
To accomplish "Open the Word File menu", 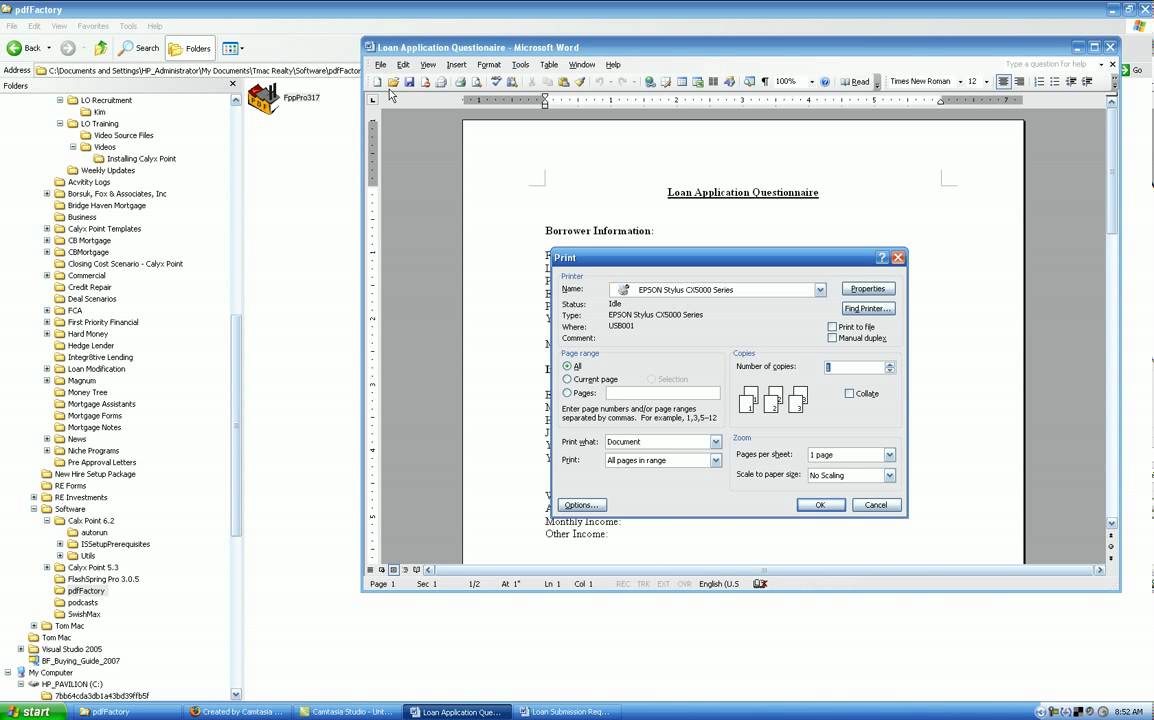I will [x=380, y=65].
